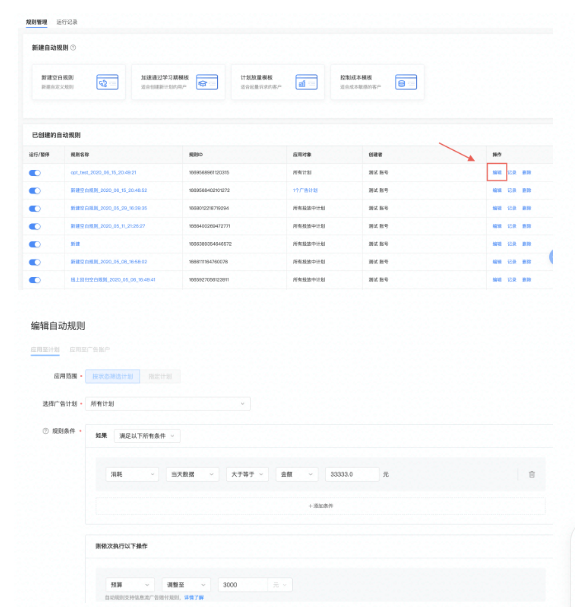Open the 预算 action dropdown
Viewport: 584px width, 613px height.
point(130,584)
